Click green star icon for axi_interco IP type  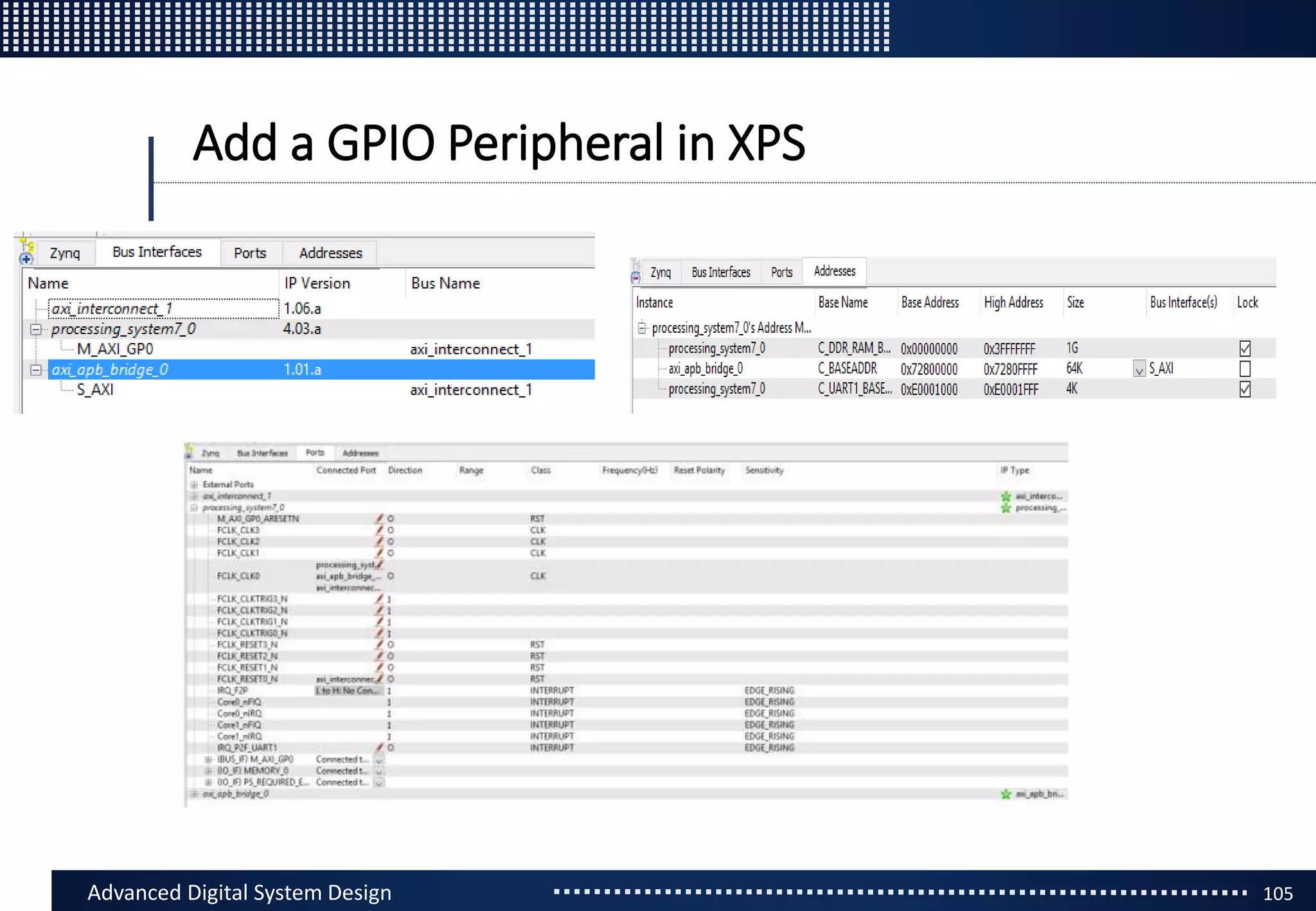point(1006,496)
